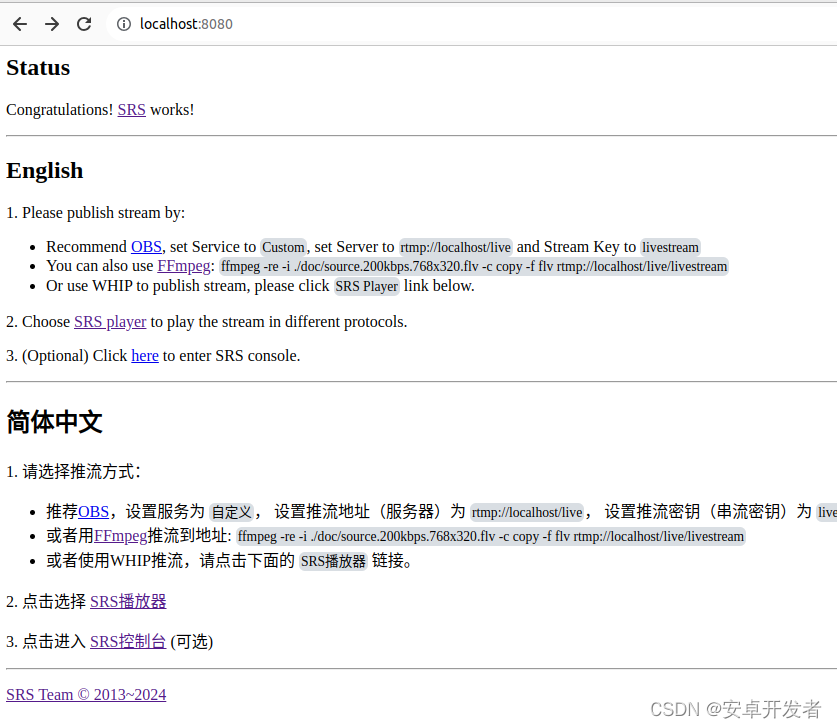
Task: Click the English rtmp://localhost/live server code
Action: [x=455, y=247]
